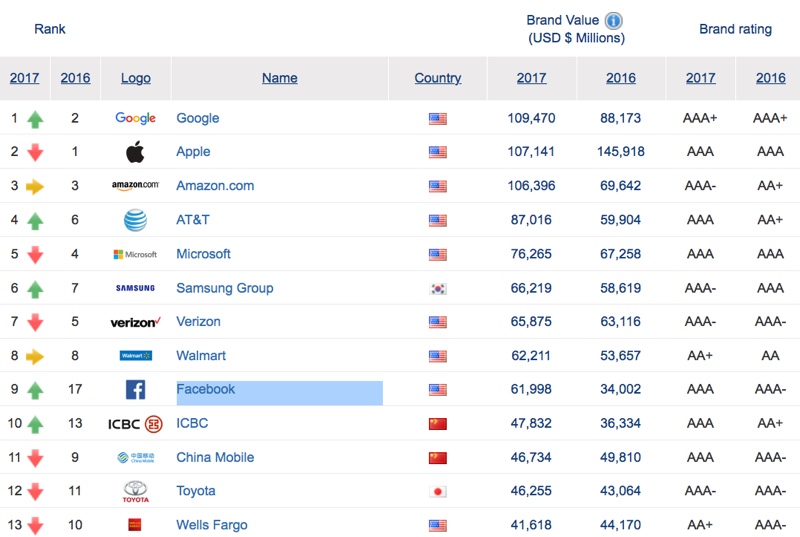Open the Wells Fargo brand link

coord(212,525)
